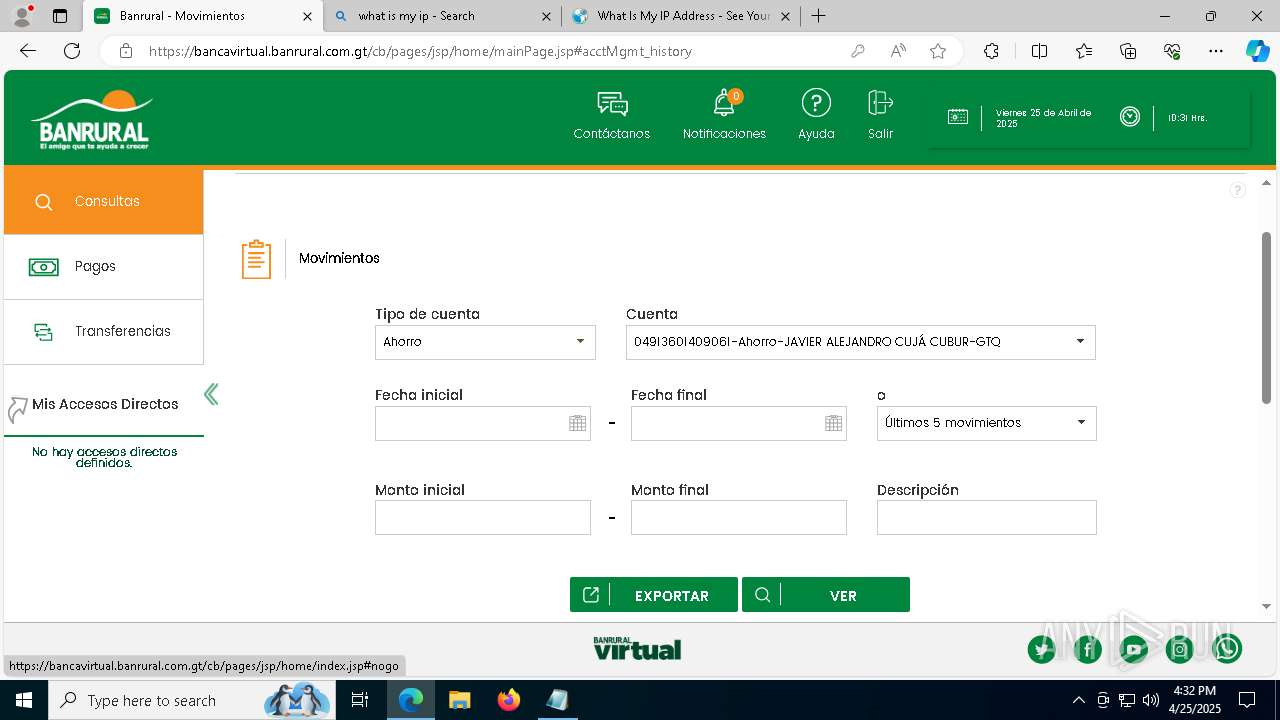Image resolution: width=1280 pixels, height=720 pixels.
Task: Open Transferencias menu in sidebar
Action: [x=104, y=332]
